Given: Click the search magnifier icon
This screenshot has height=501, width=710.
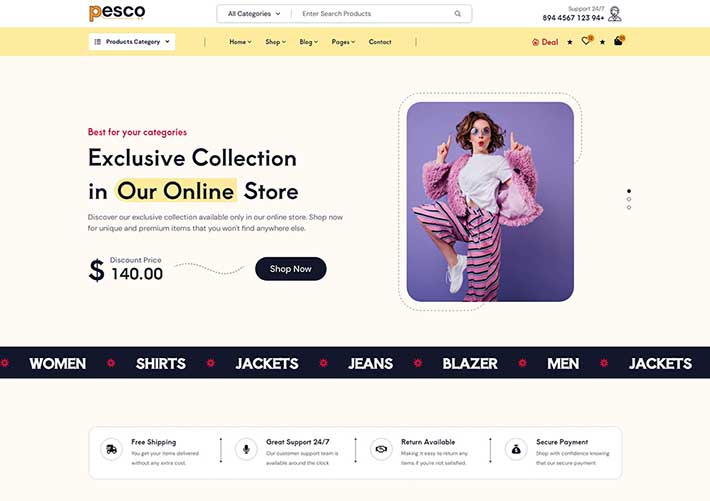Looking at the screenshot, I should [x=458, y=14].
